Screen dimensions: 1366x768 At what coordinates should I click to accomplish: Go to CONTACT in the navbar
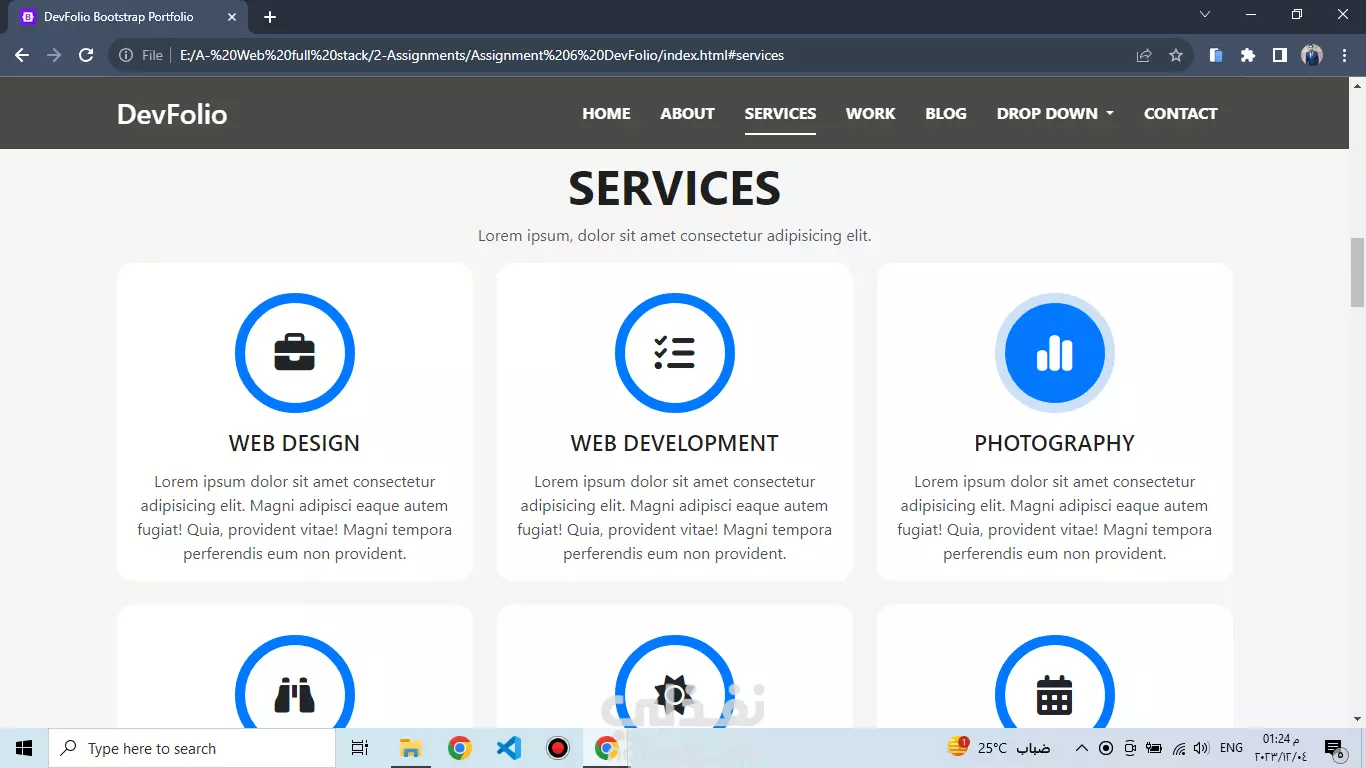(1180, 113)
